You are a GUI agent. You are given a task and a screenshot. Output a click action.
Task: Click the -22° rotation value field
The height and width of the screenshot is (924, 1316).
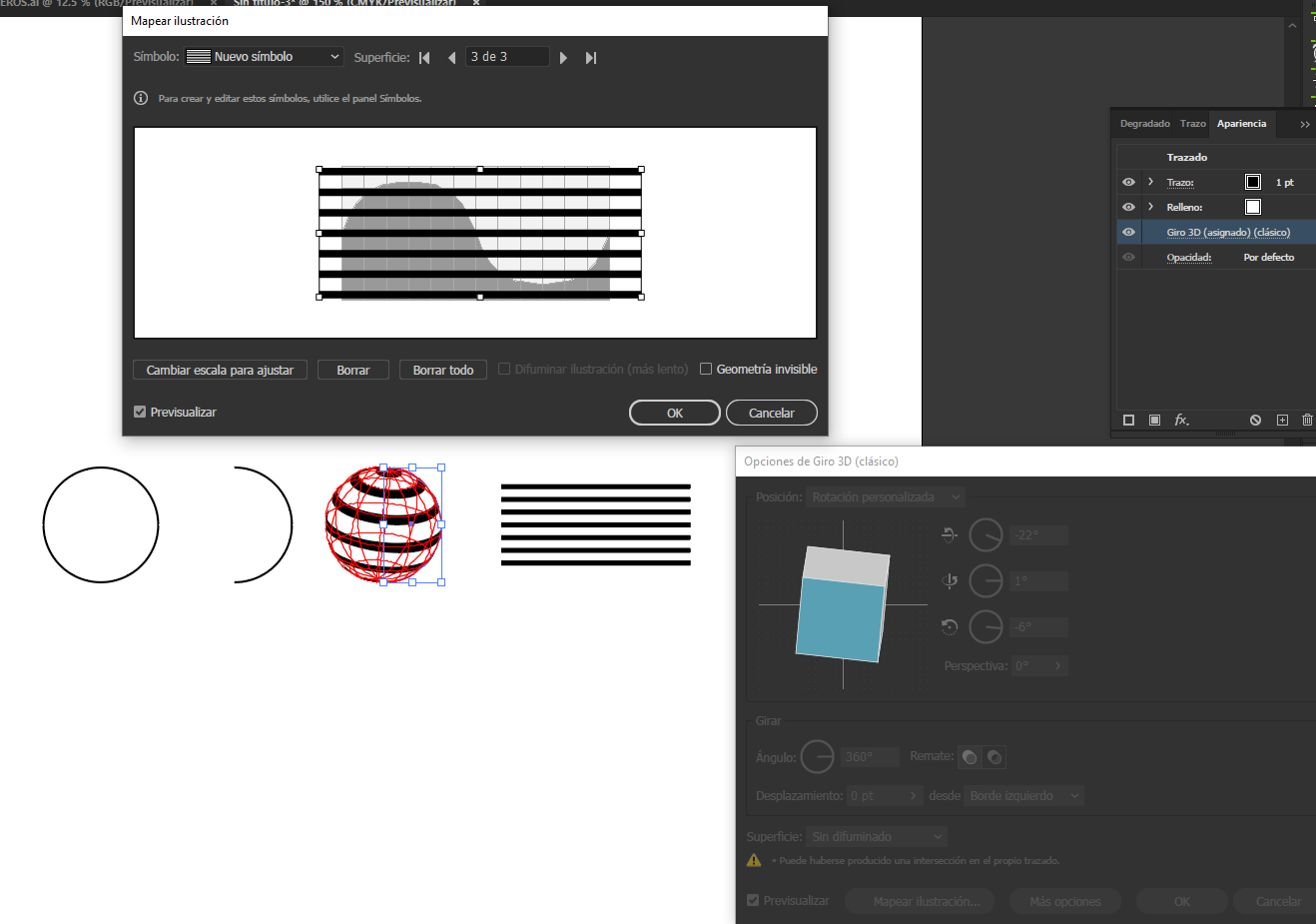point(1038,535)
